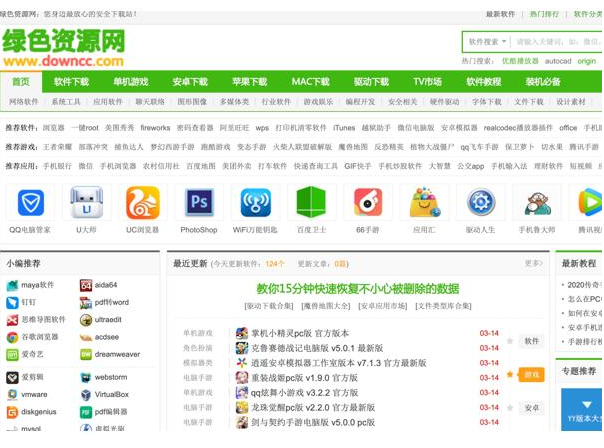Click the pdf转word icon
The width and height of the screenshot is (604, 448).
(x=86, y=303)
